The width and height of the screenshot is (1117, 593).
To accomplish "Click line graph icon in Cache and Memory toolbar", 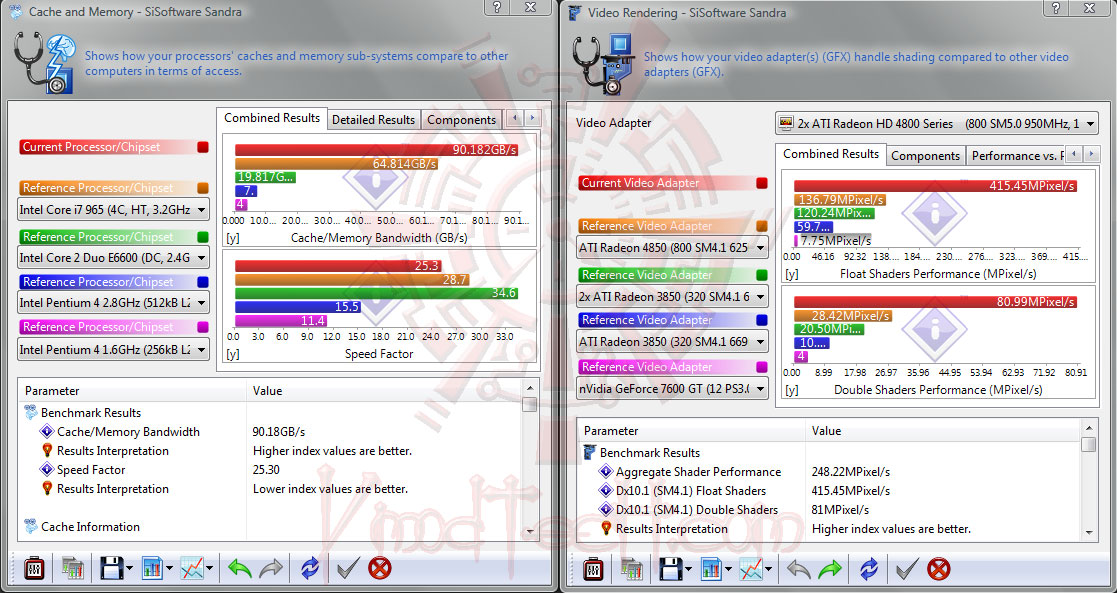I will tap(192, 568).
